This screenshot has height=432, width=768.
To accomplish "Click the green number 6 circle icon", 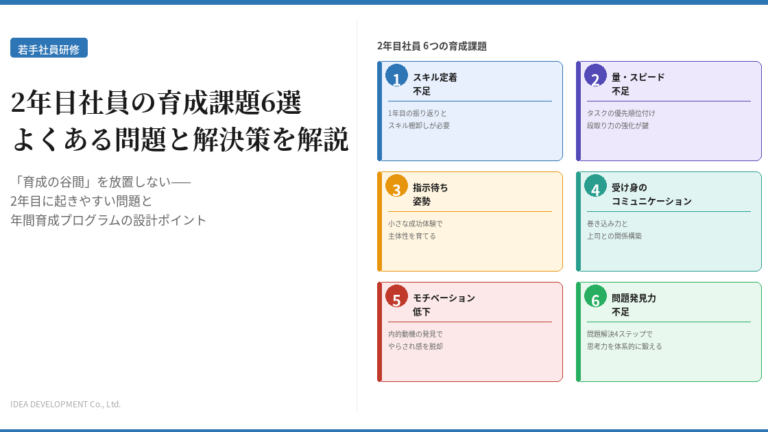I will [595, 297].
